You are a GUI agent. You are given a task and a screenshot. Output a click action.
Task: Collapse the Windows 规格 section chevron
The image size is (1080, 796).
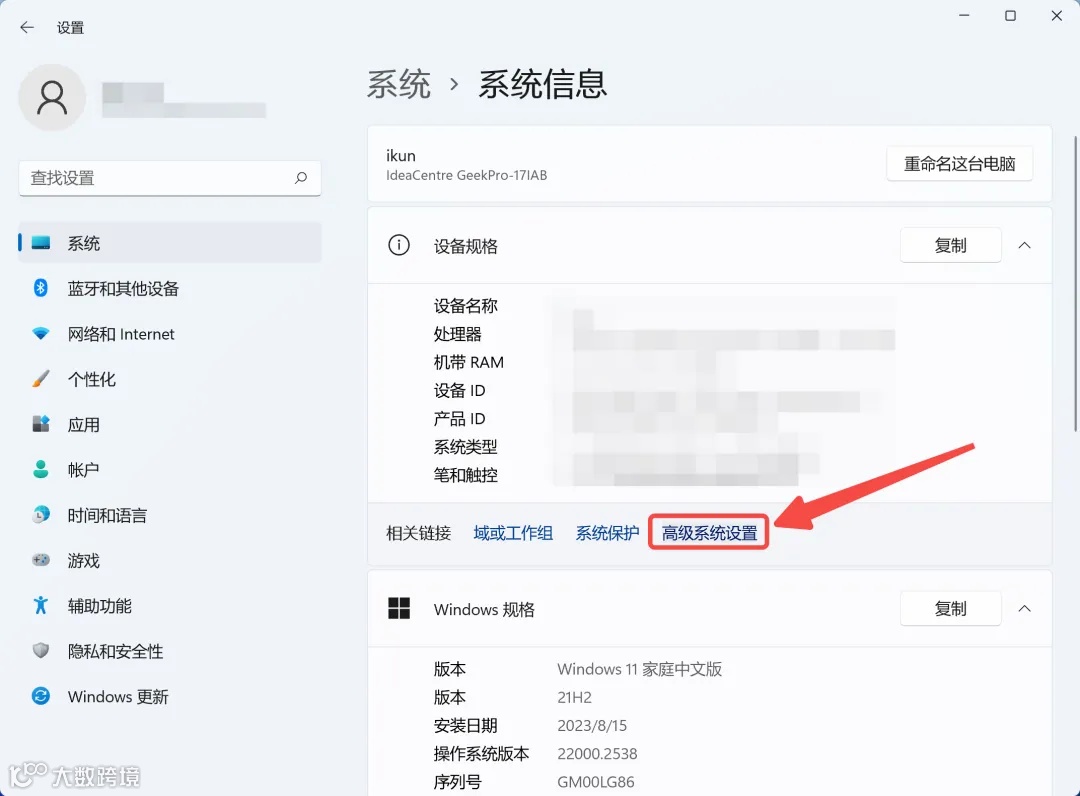coord(1024,609)
